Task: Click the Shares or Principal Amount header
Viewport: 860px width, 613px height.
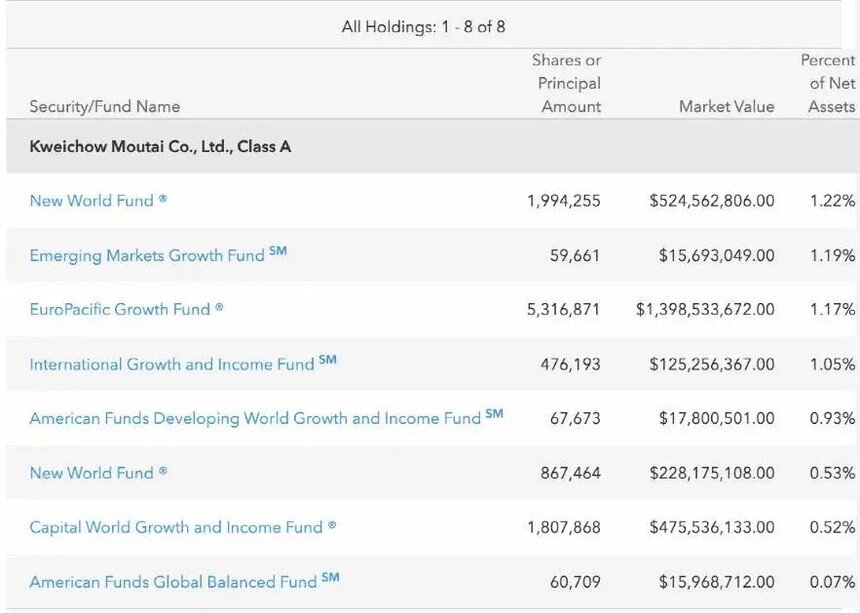Action: click(x=567, y=84)
